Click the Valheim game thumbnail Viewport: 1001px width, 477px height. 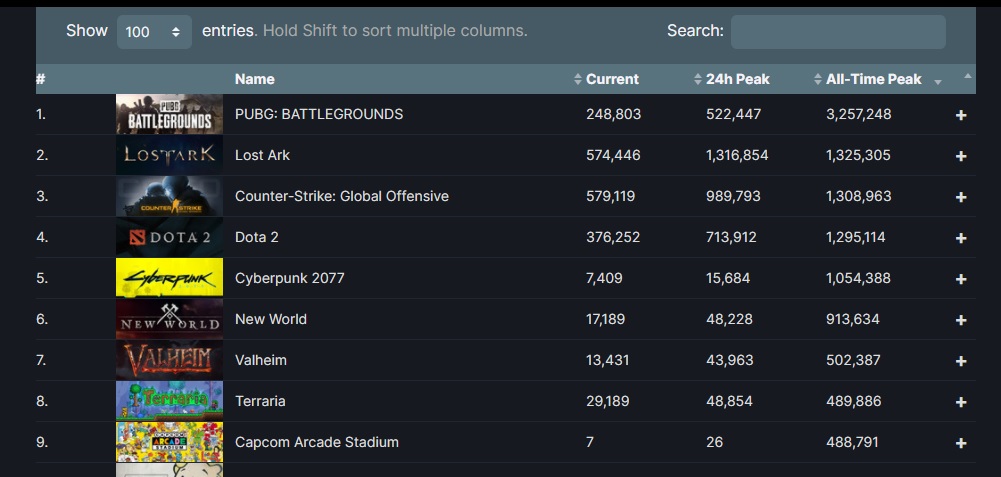tap(169, 360)
